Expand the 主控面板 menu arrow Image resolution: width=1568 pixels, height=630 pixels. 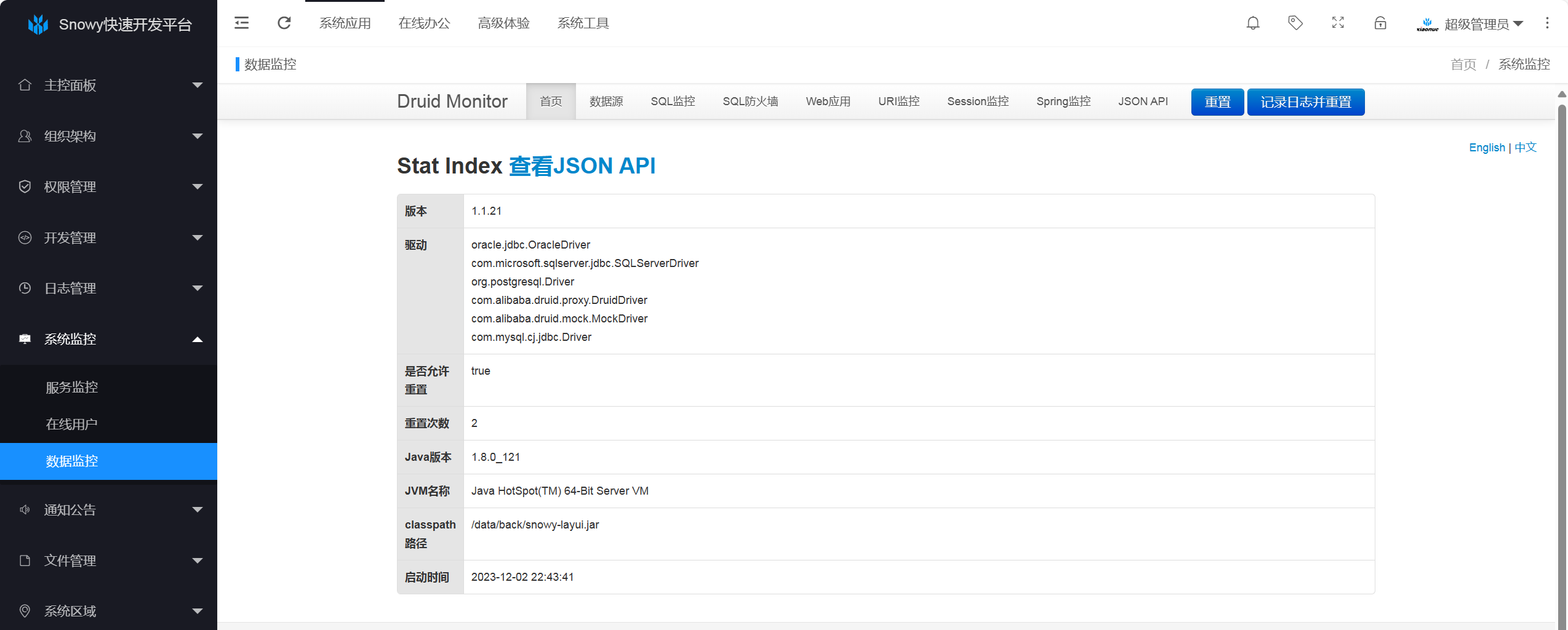click(x=198, y=85)
